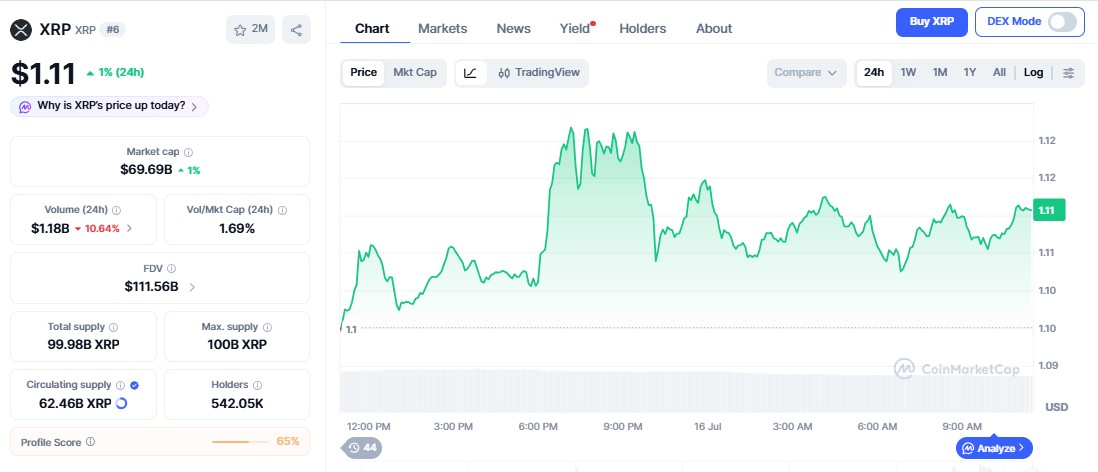Click the Profile Score progress bar
Screen dimensions: 1098x472
point(240,442)
